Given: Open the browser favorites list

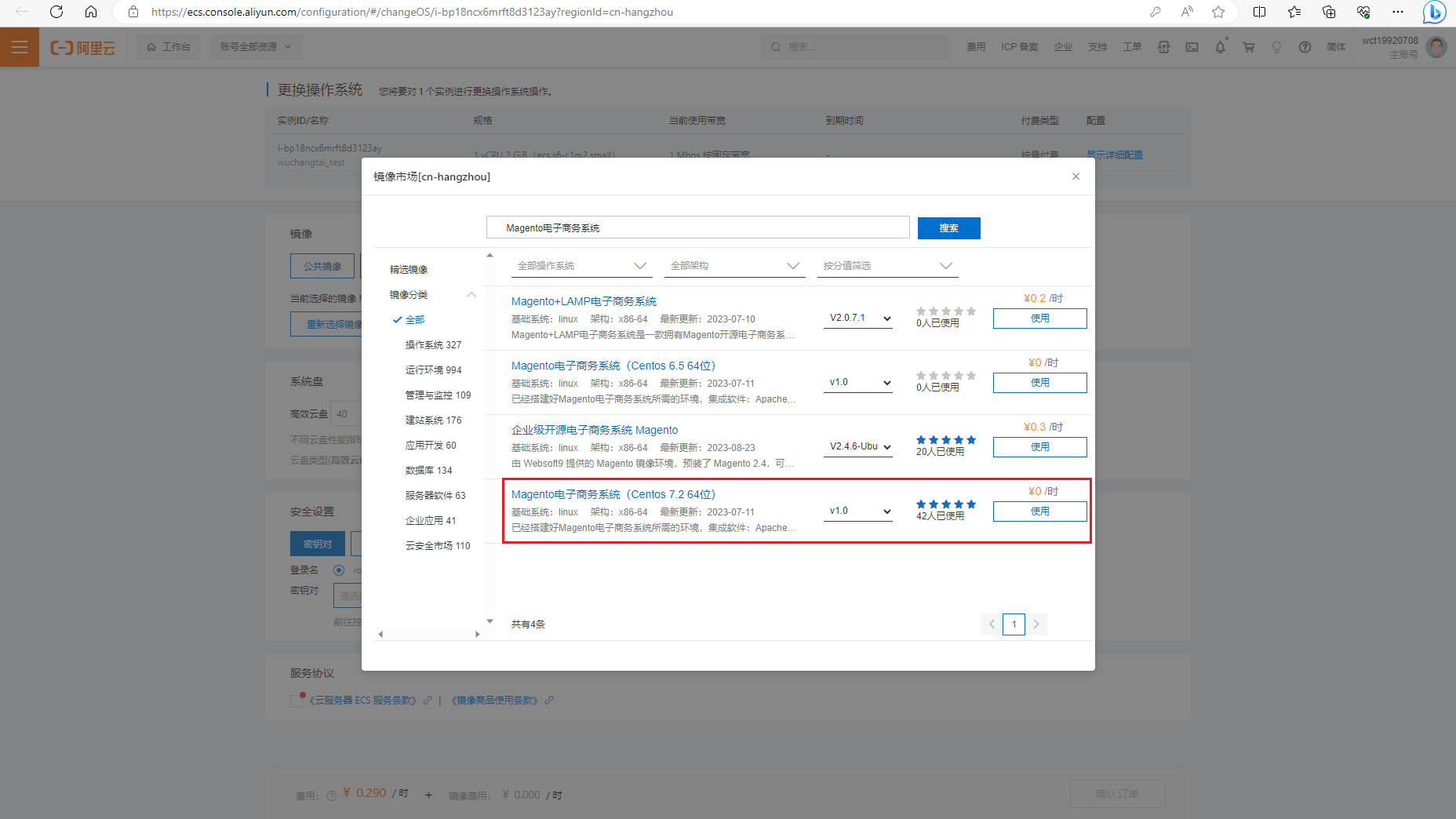Looking at the screenshot, I should click(1294, 12).
